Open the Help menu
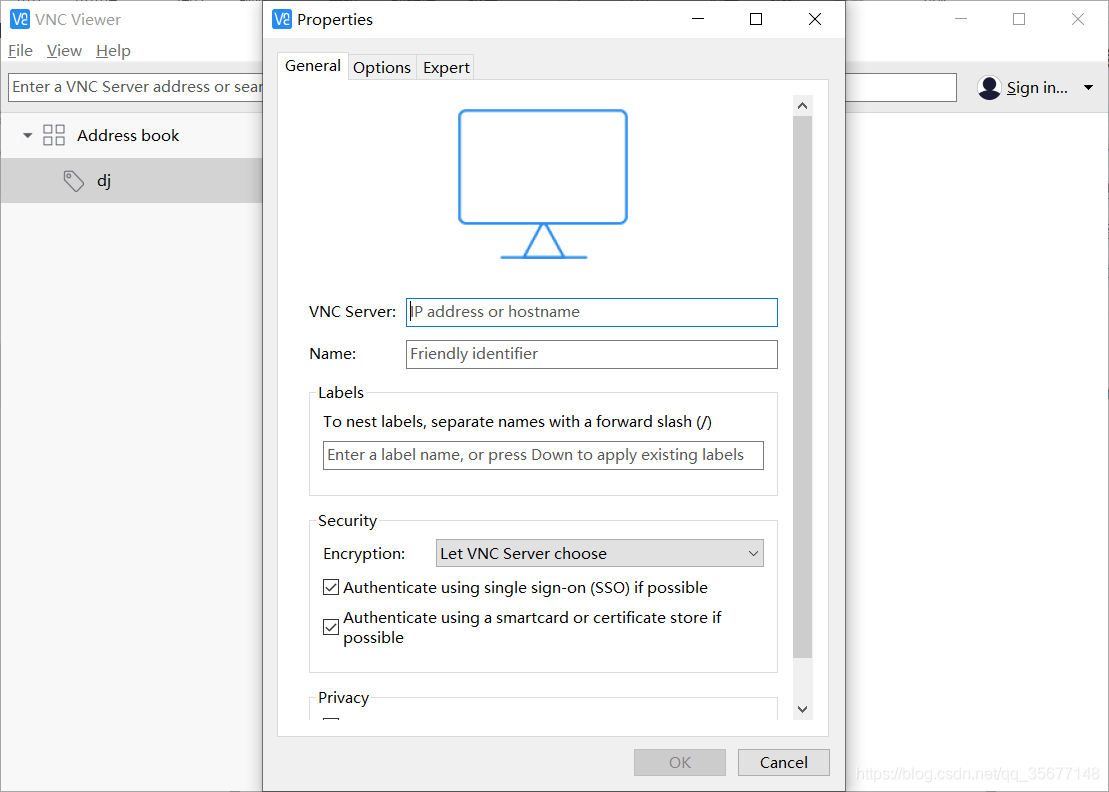This screenshot has height=792, width=1109. (x=113, y=51)
